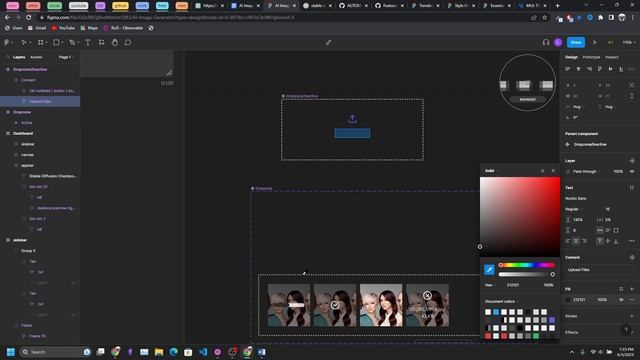Open the Hex color model dropdown

click(490, 285)
